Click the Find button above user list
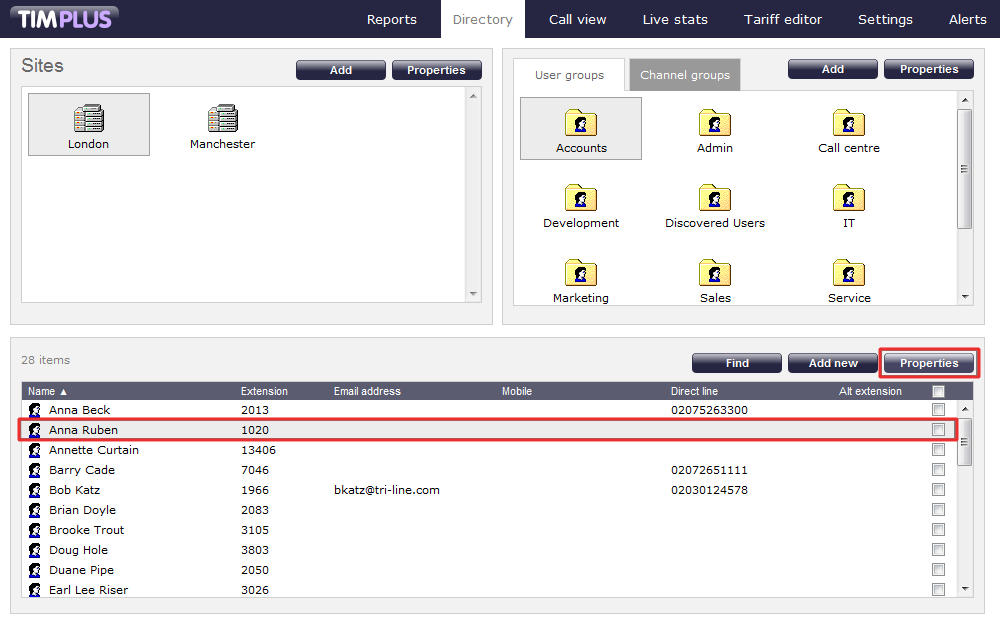Image resolution: width=1000 pixels, height=627 pixels. point(737,363)
